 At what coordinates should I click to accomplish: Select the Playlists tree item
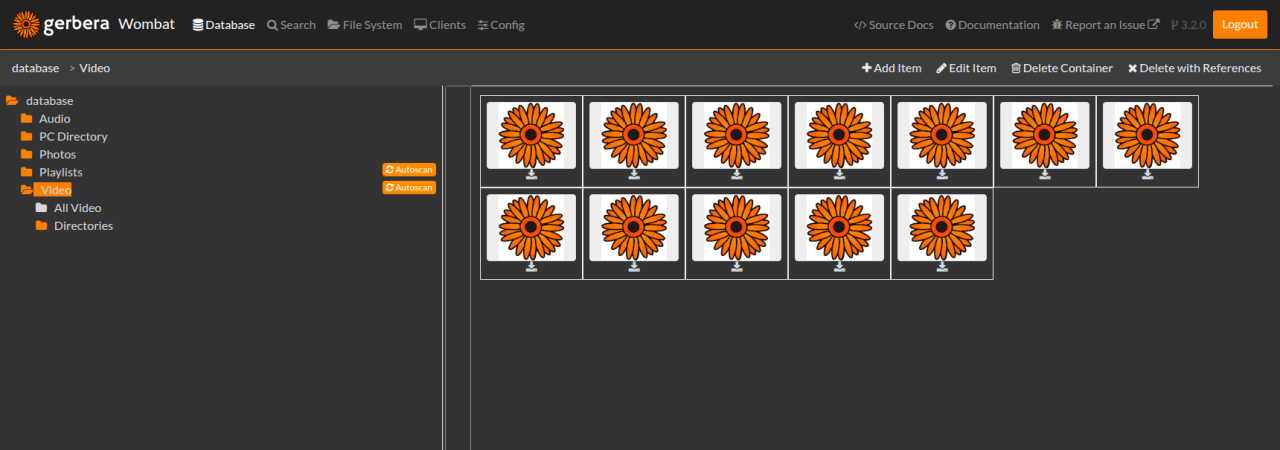tap(61, 173)
